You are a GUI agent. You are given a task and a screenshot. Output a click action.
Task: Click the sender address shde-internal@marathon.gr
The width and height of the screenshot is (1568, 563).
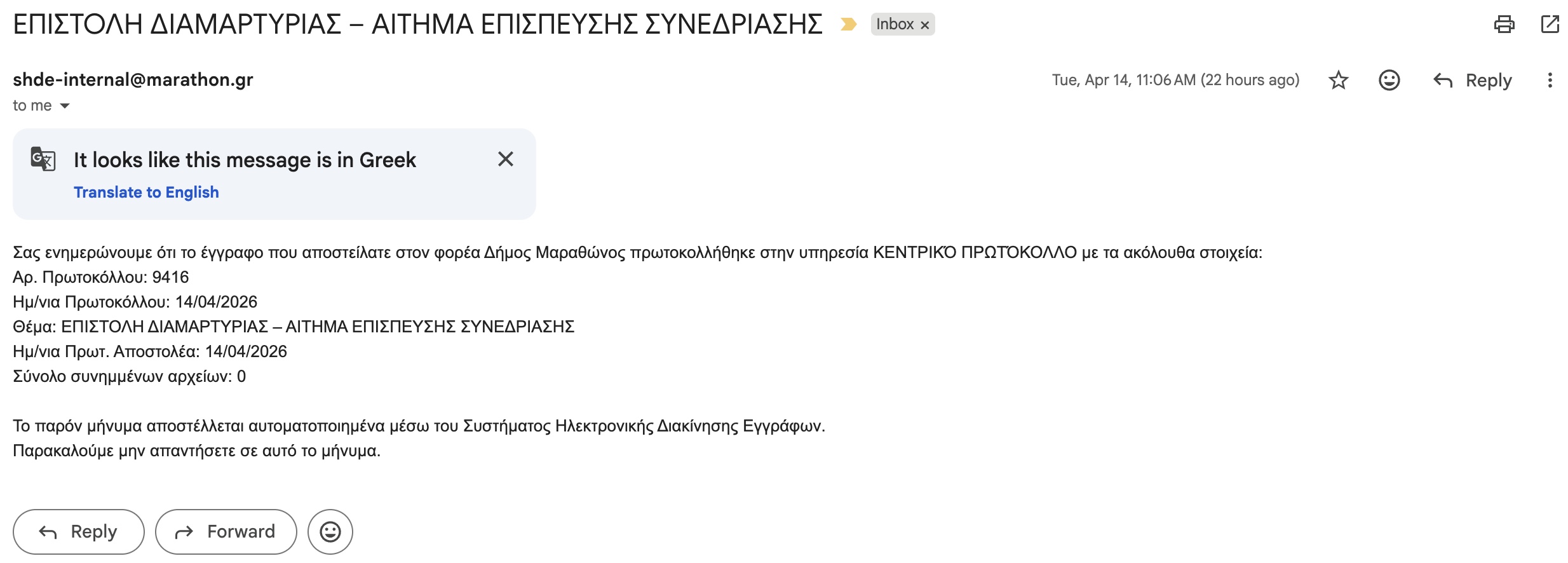[133, 79]
